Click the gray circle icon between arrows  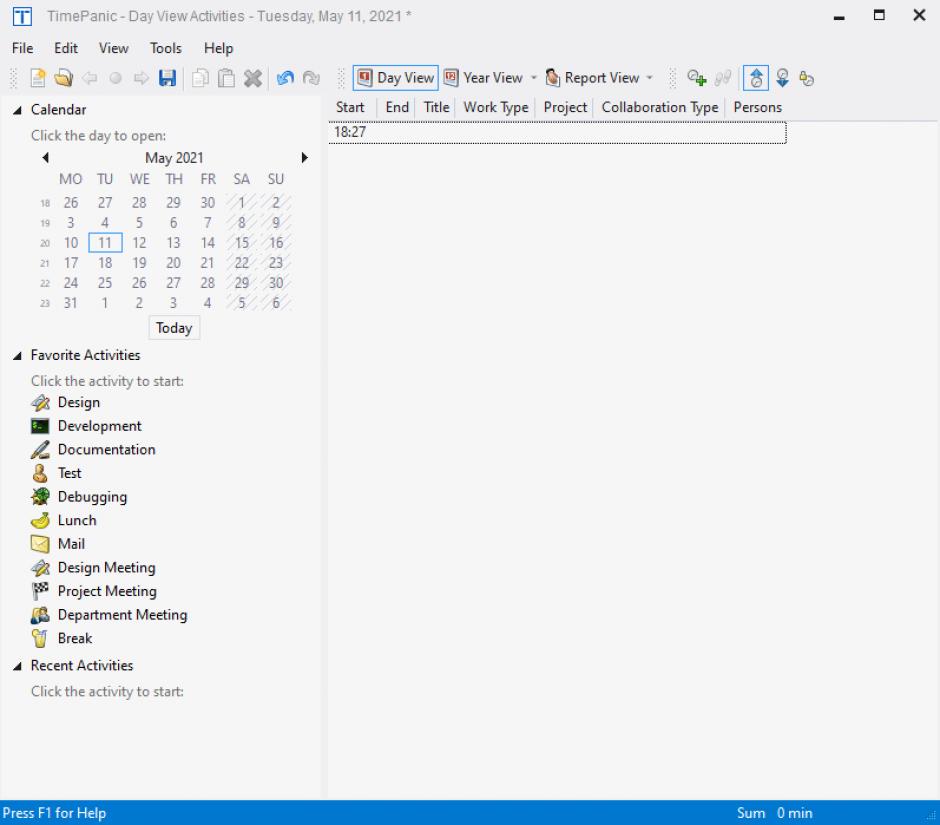tap(116, 78)
